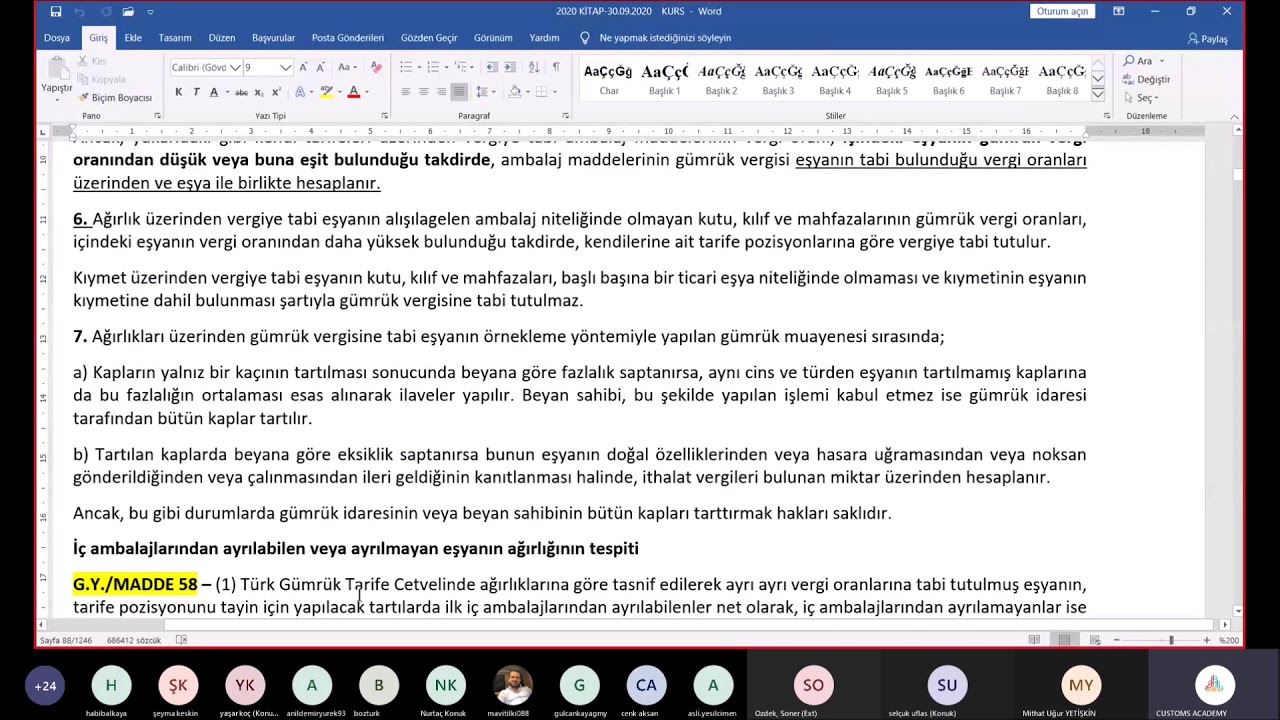The height and width of the screenshot is (720, 1280).
Task: Click the vertical scrollbar thumb
Action: point(1238,175)
